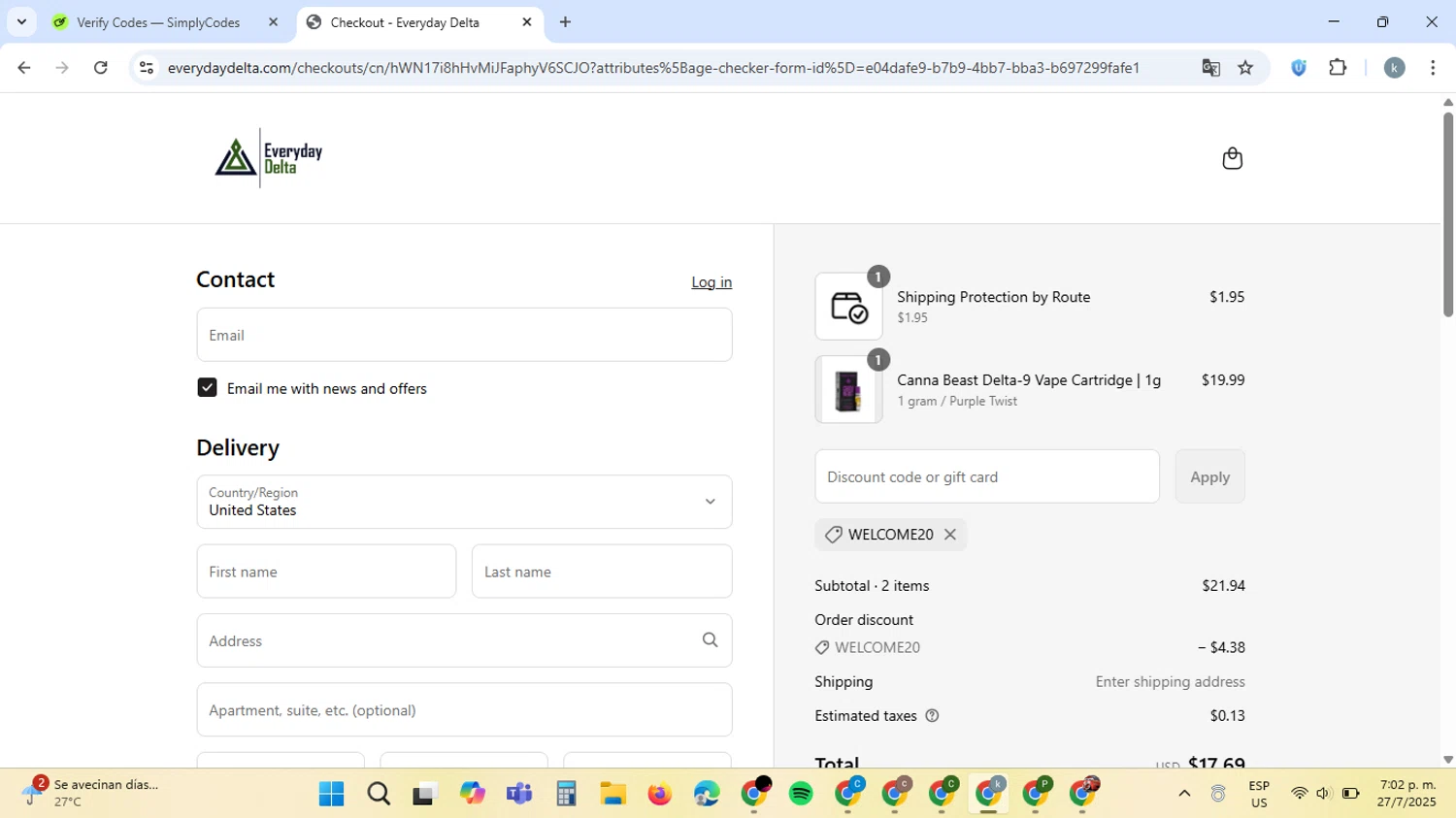Open the Wi-Fi network tray icon
Viewport: 1456px width, 818px height.
pyautogui.click(x=1299, y=794)
